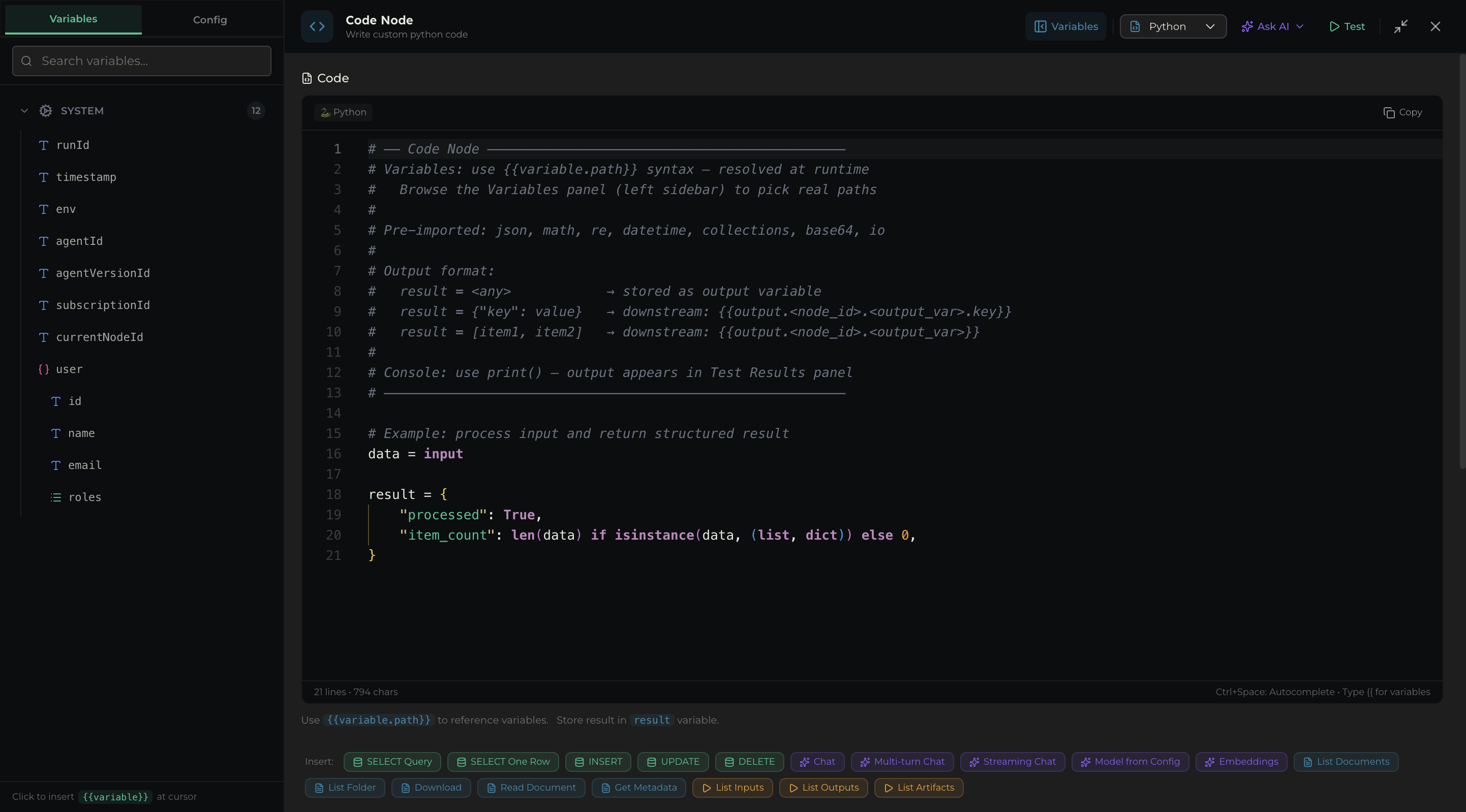
Task: Insert the Multi-turn Chat snippet
Action: click(x=902, y=761)
